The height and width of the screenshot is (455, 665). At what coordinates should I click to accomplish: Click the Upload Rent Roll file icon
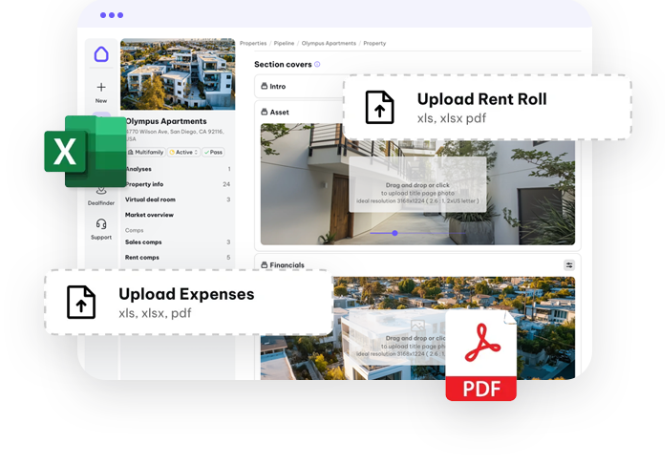pyautogui.click(x=379, y=108)
